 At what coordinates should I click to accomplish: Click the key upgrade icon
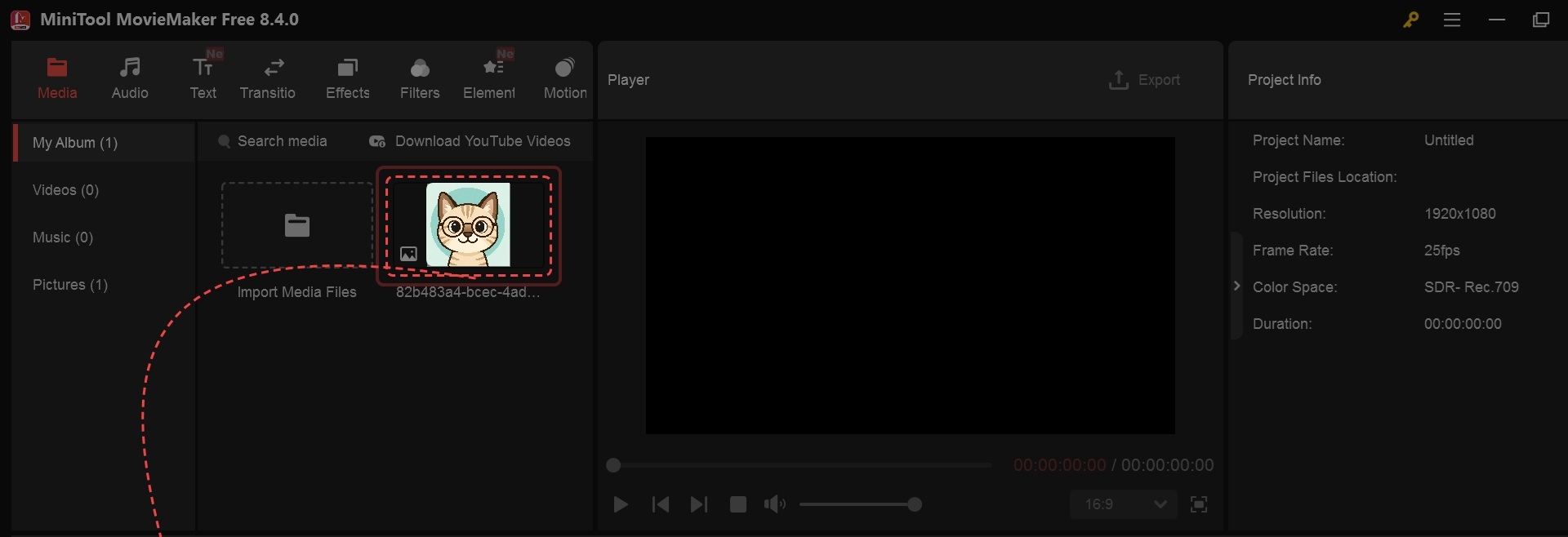pos(1410,20)
